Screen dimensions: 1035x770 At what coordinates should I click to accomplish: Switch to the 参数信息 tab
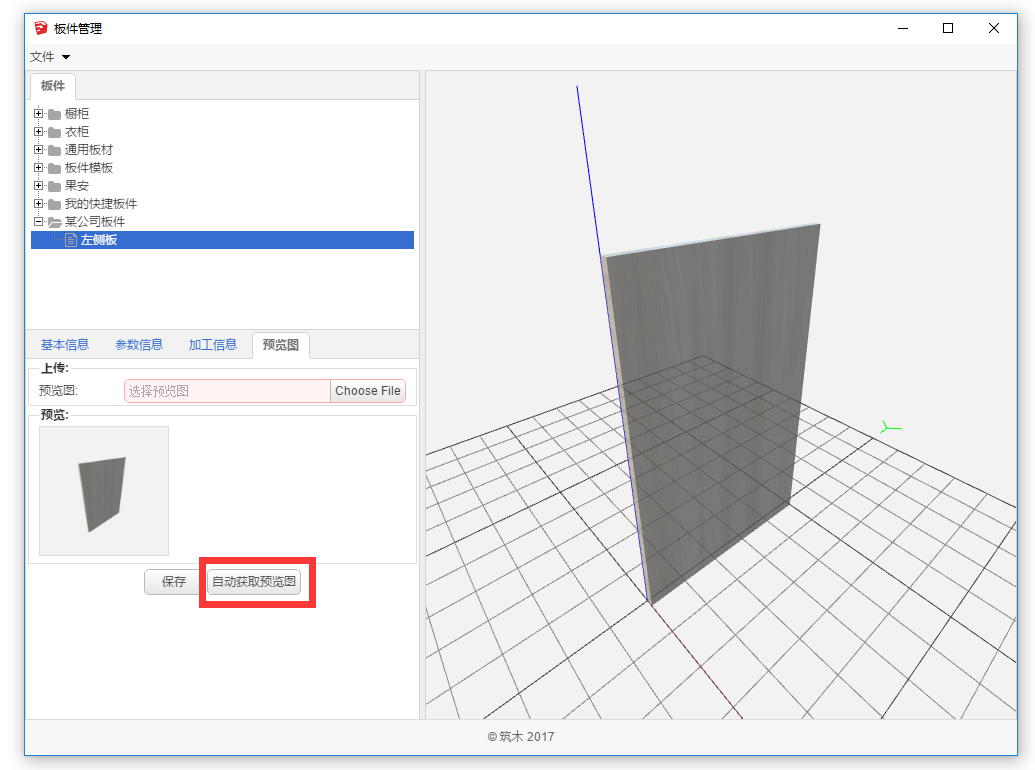tap(139, 345)
